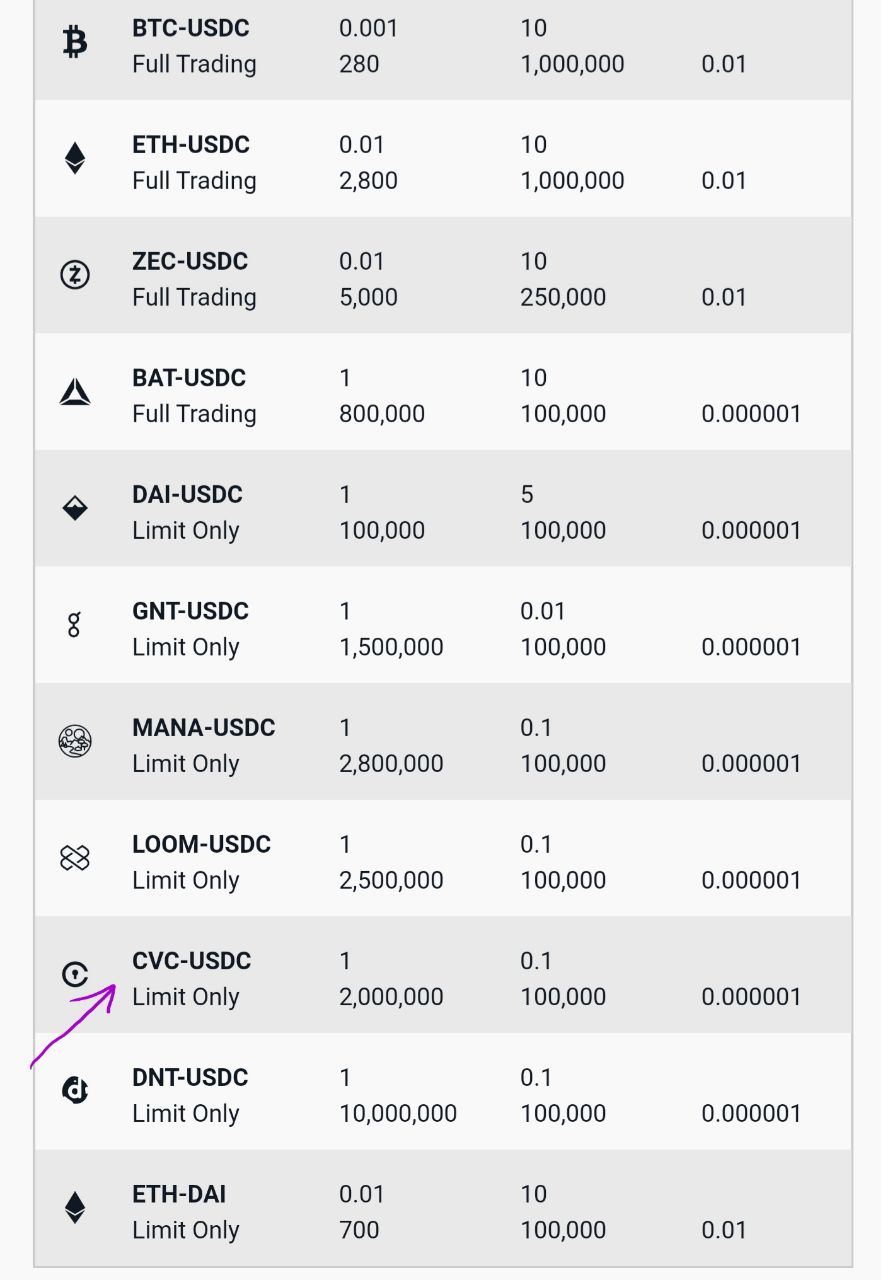The image size is (881, 1280).
Task: Click Limit Only under DNT-USDC
Action: coord(186,1114)
